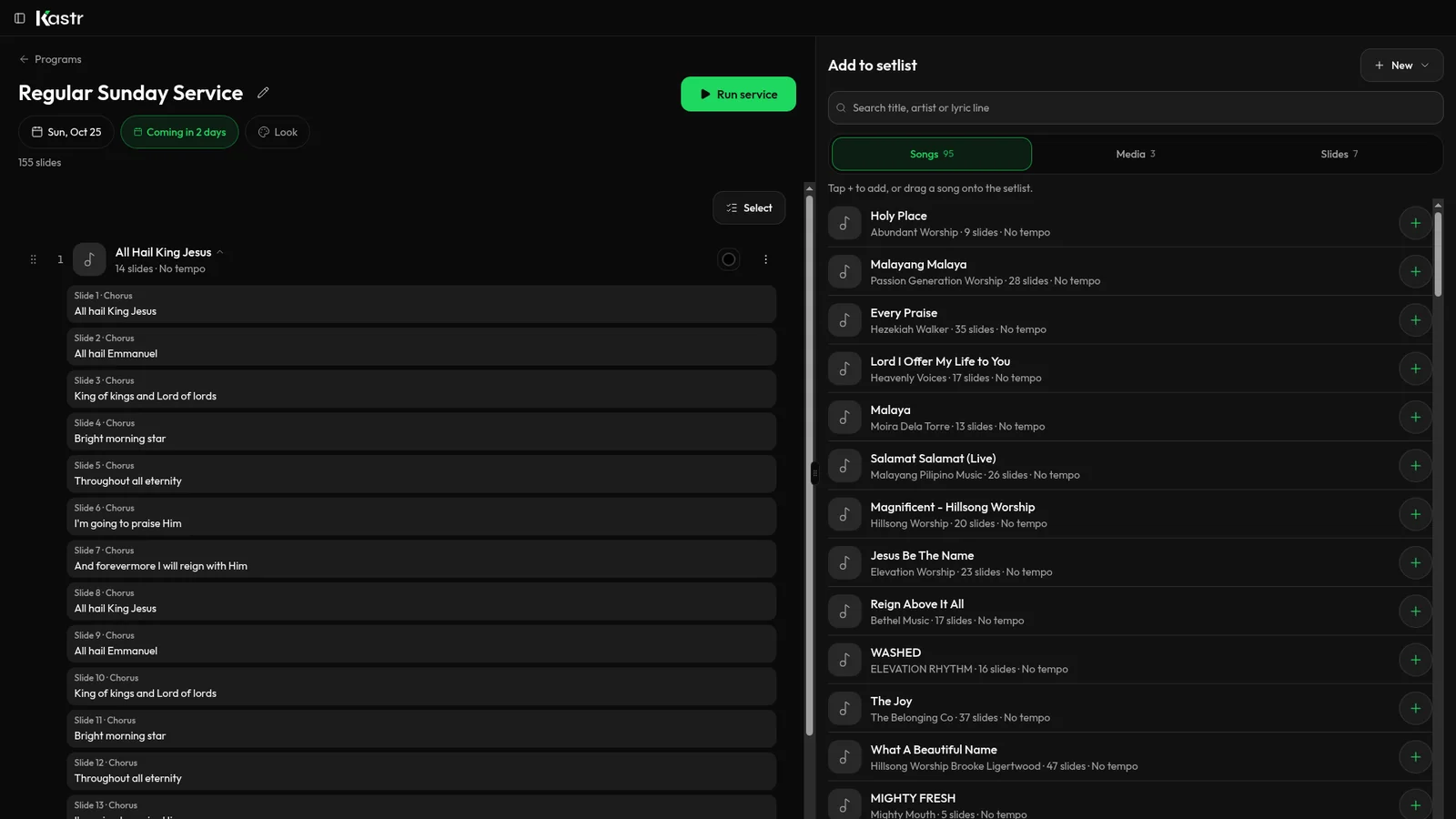Toggle the circle status for All Hail King Jesus
Image resolution: width=1456 pixels, height=819 pixels.
(729, 259)
